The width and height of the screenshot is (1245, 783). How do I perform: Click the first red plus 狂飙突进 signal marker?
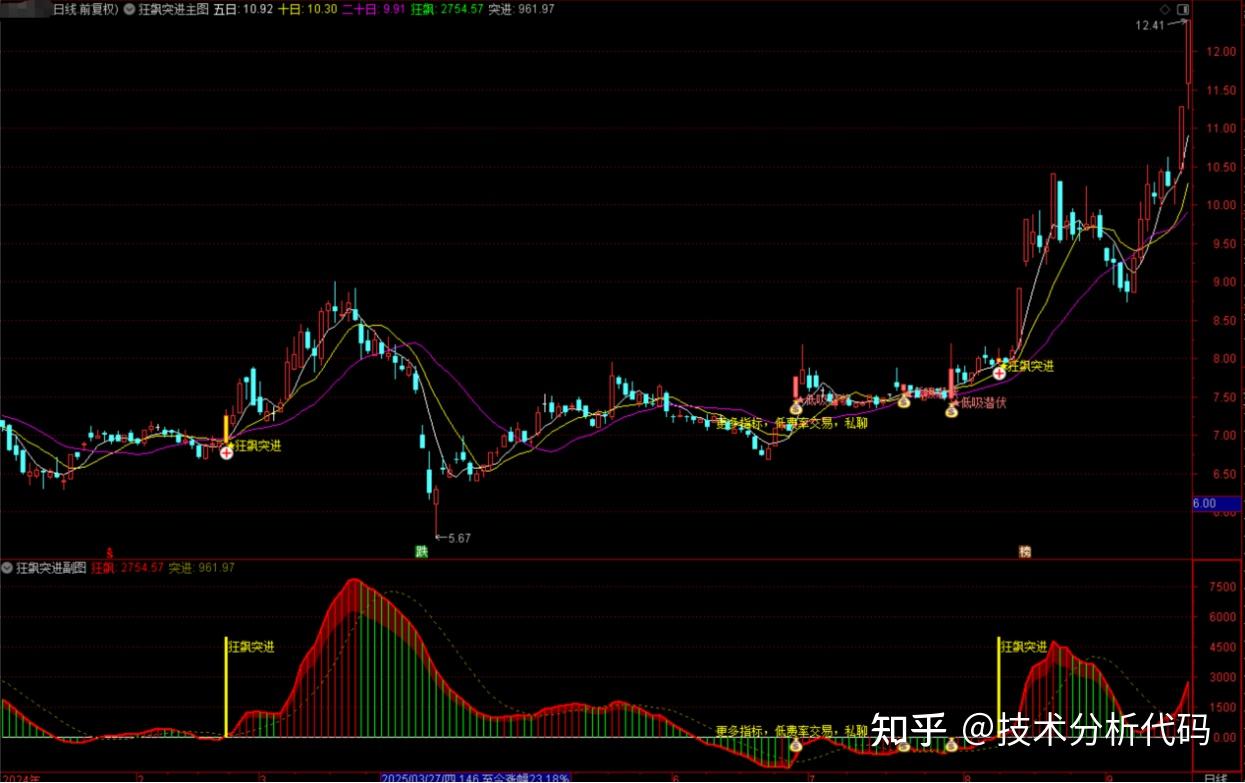[x=227, y=453]
